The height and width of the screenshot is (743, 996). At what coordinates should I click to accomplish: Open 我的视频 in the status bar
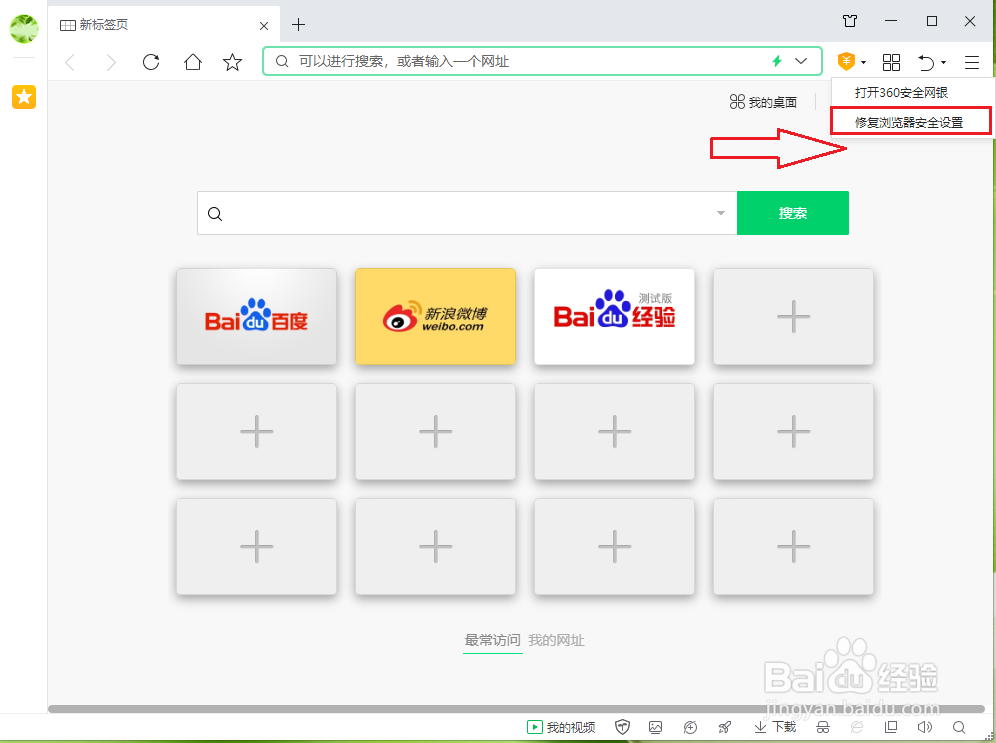tap(562, 727)
